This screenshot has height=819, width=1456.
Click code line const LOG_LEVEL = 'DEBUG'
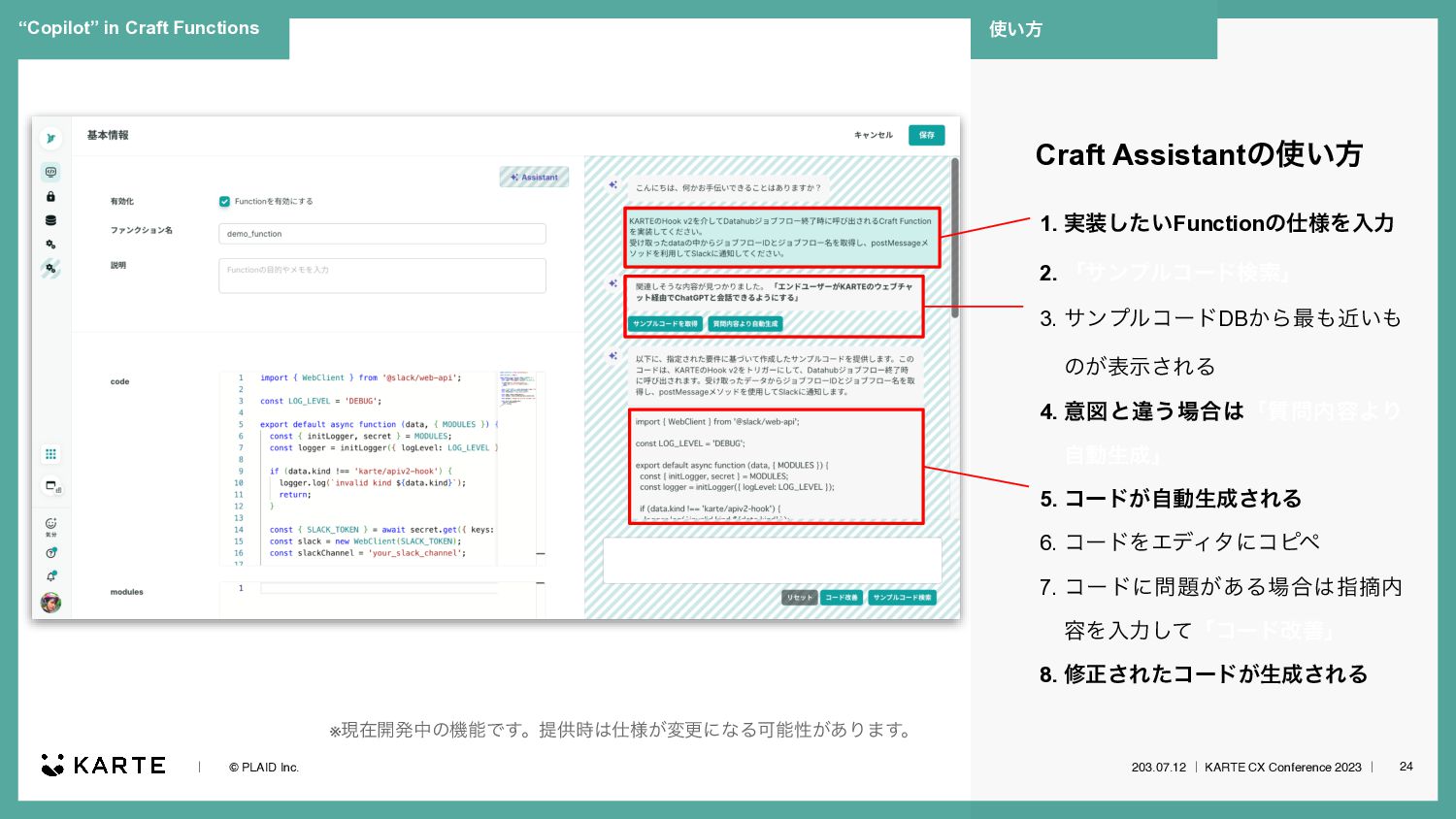click(x=320, y=401)
